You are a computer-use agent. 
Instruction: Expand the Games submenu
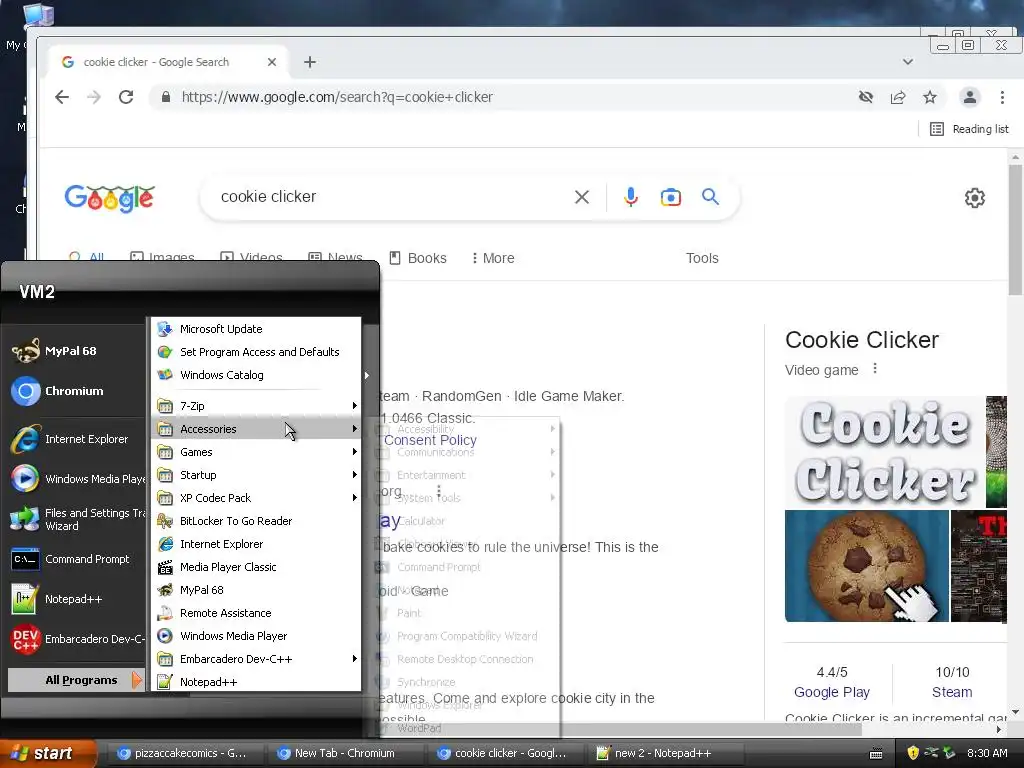[256, 452]
